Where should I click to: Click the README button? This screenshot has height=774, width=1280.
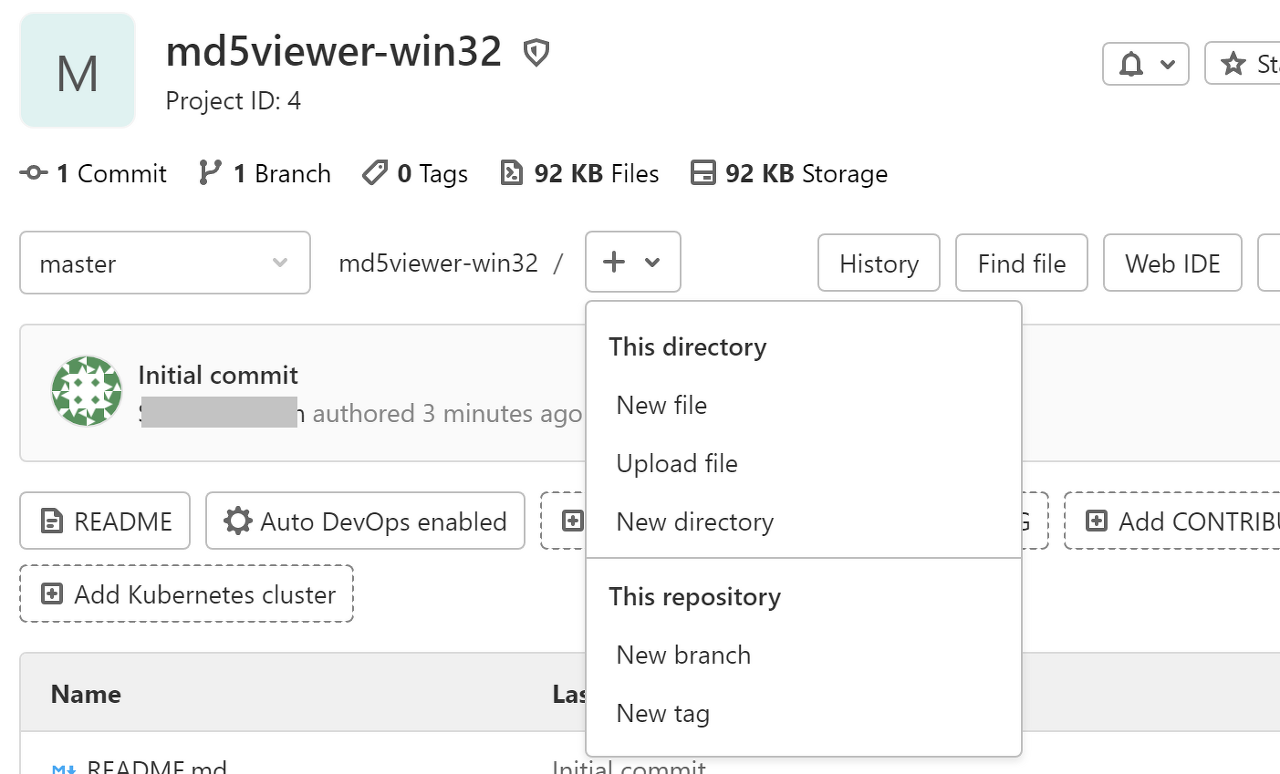click(x=105, y=521)
